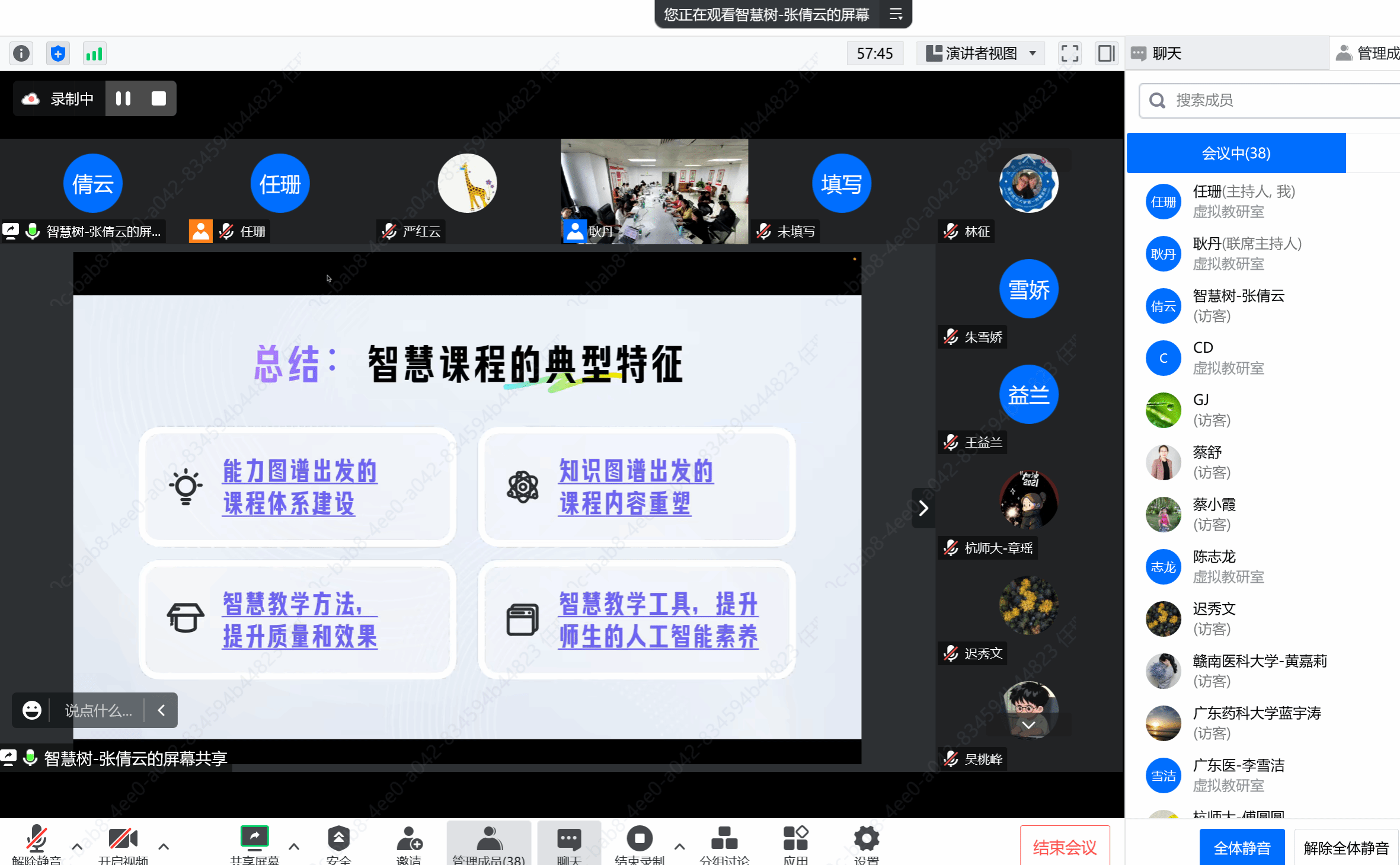The width and height of the screenshot is (1400, 865).
Task: Pause the cloud recording
Action: click(123, 98)
